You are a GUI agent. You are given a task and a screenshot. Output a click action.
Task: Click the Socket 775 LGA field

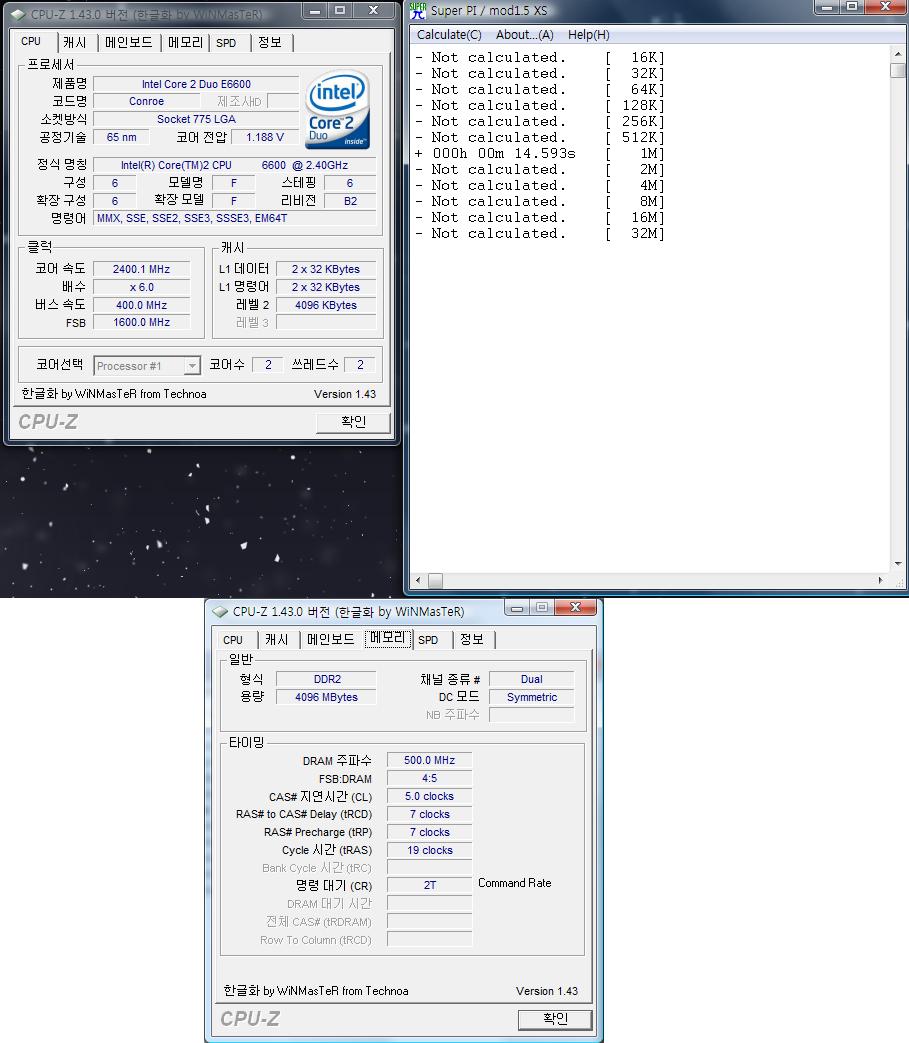click(x=196, y=119)
